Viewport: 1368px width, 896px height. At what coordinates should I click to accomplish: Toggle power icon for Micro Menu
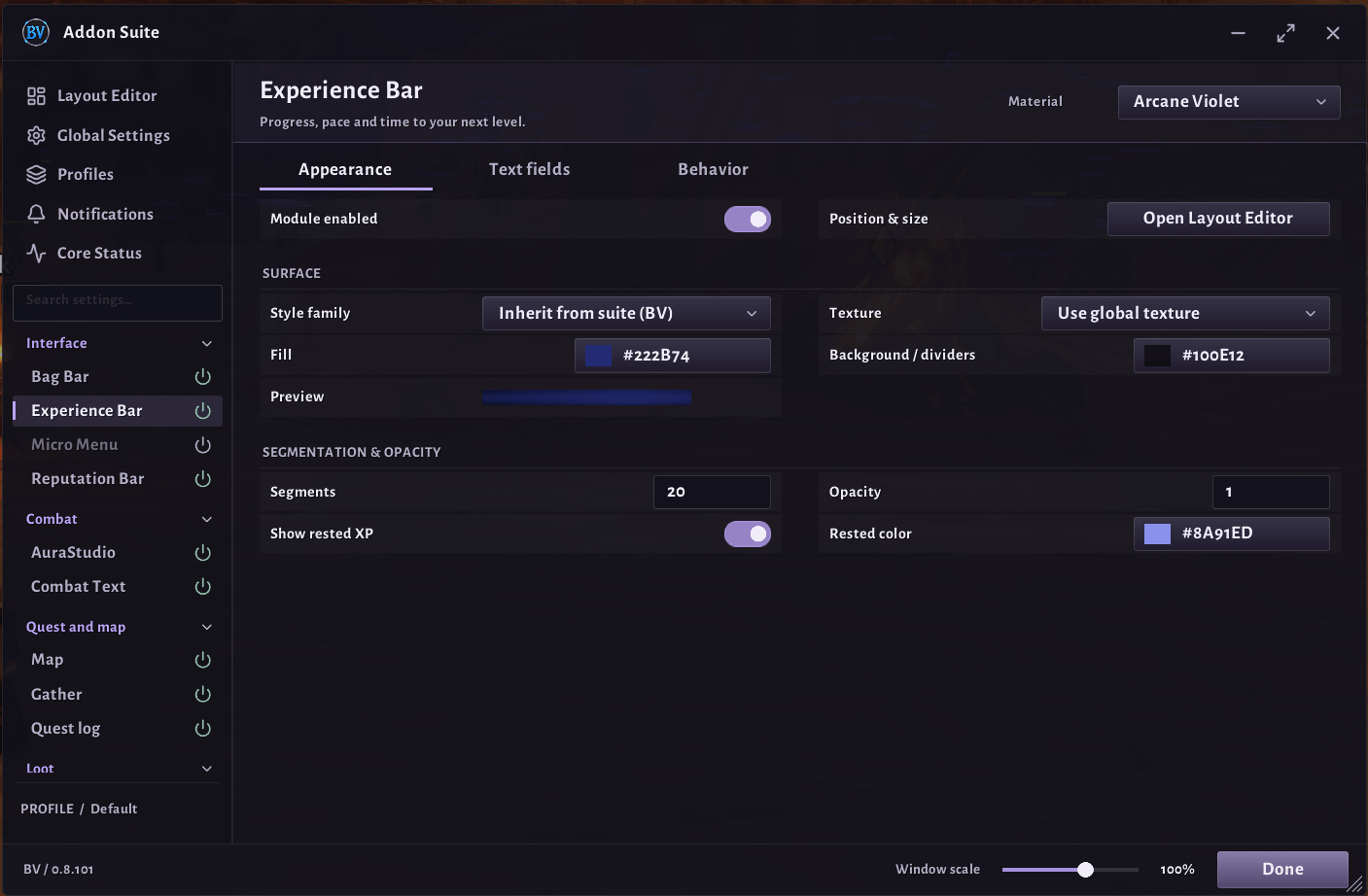(202, 444)
